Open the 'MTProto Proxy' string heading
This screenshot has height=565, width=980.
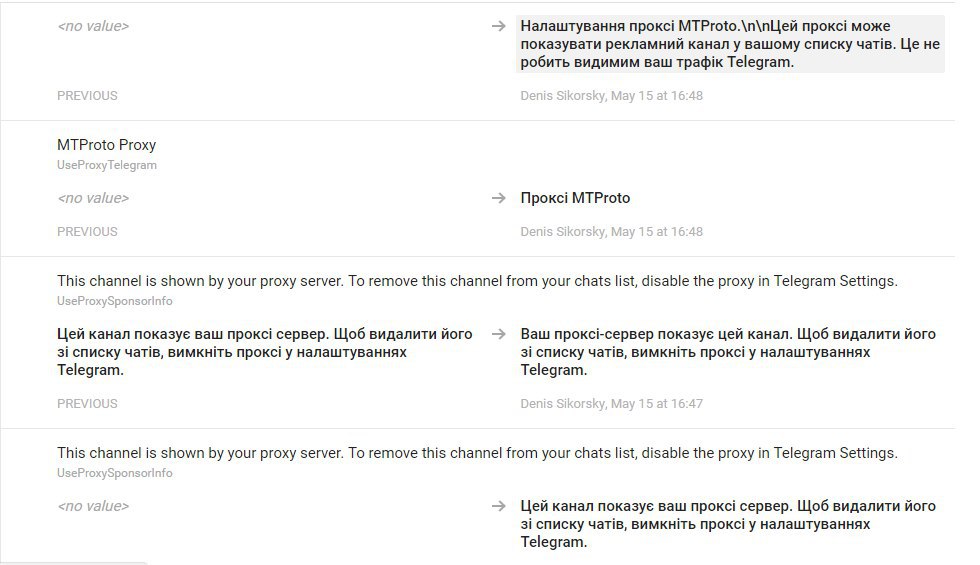(x=106, y=145)
